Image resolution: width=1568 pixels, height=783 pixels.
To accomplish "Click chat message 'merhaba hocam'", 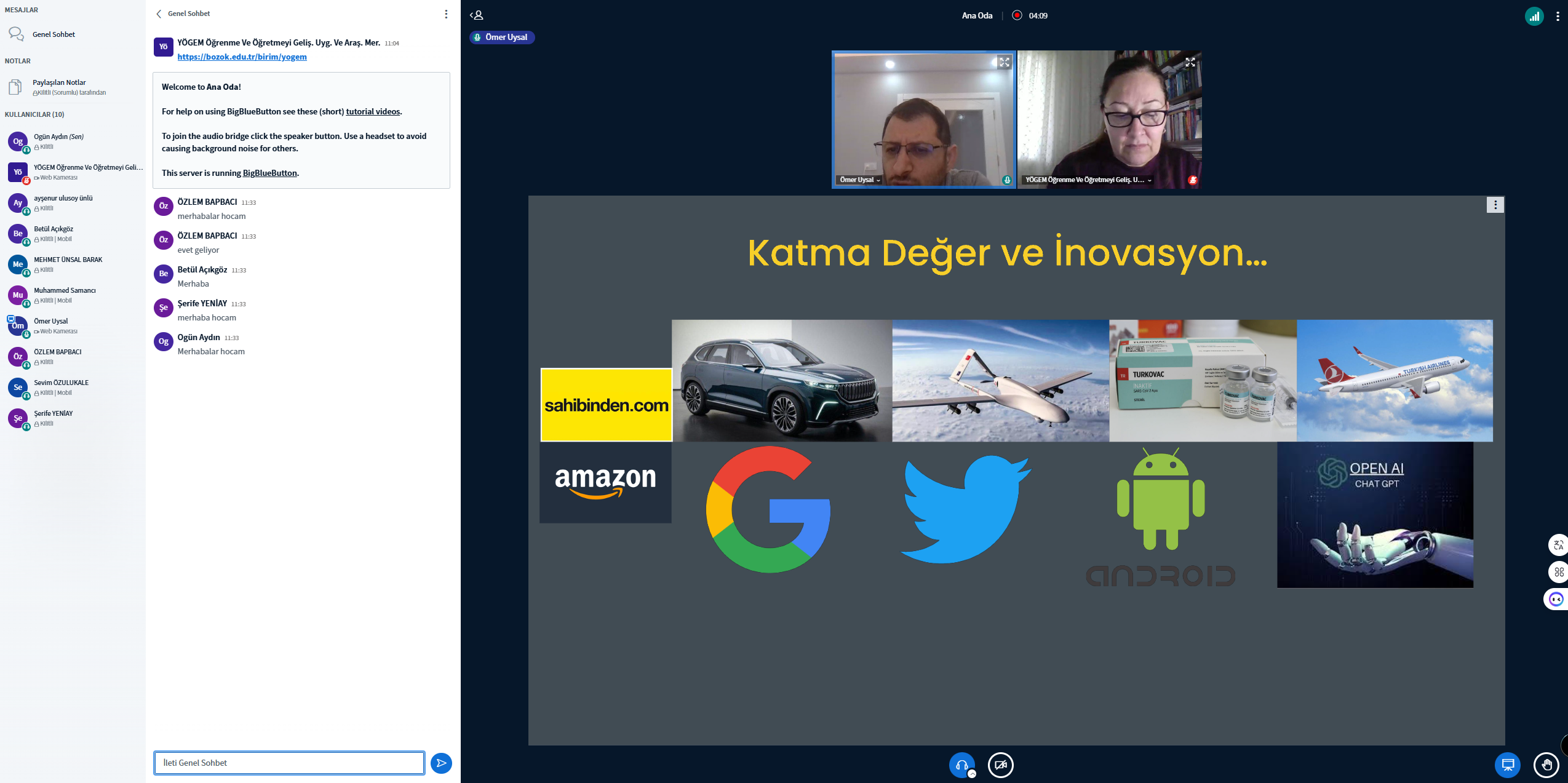I will tap(207, 317).
